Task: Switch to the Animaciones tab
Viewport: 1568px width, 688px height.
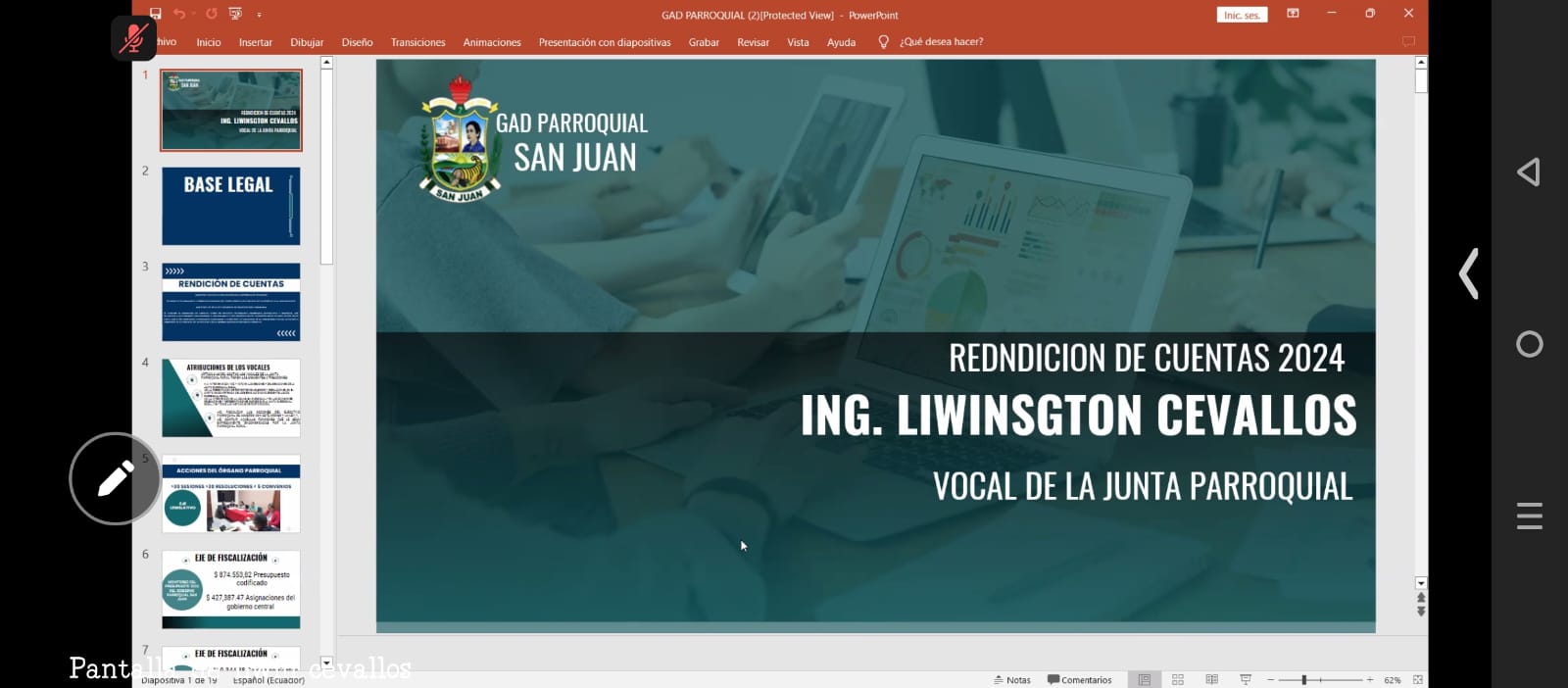Action: tap(492, 42)
